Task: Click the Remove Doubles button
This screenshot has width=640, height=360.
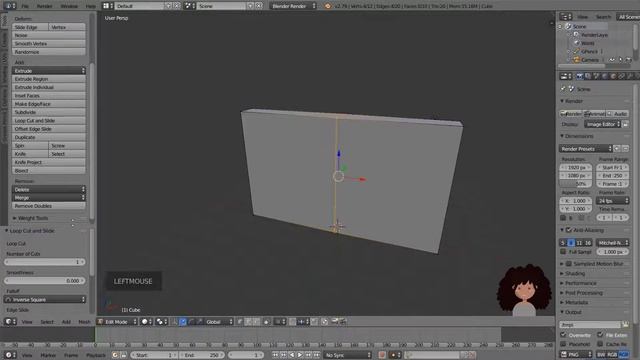Action: [x=49, y=206]
